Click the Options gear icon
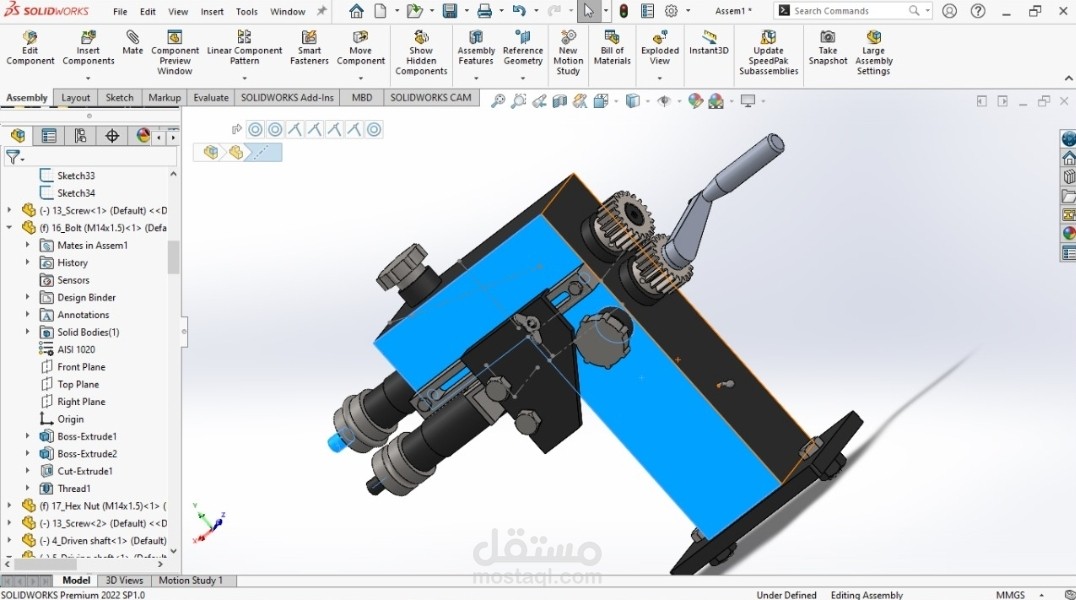 671,11
